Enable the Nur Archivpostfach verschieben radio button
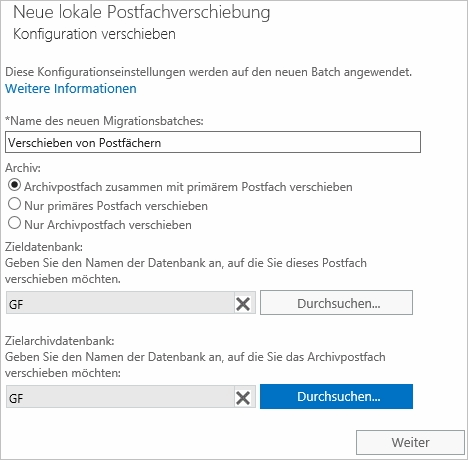This screenshot has width=468, height=460. pyautogui.click(x=14, y=223)
